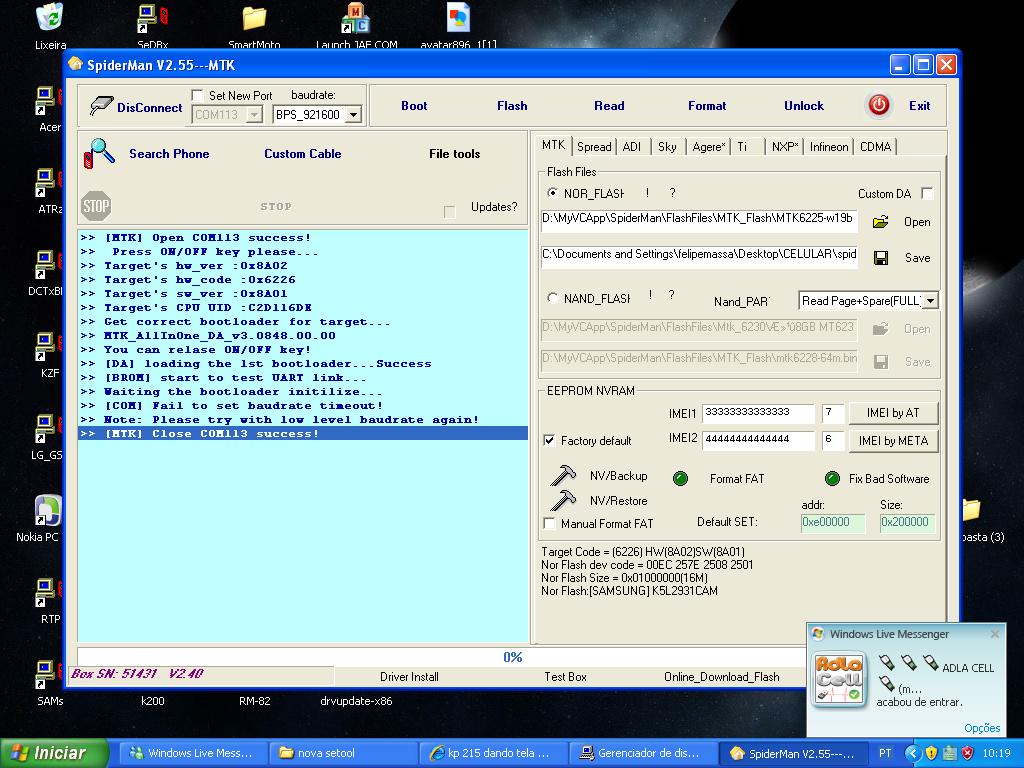Switch to the MTK tab

[x=553, y=145]
